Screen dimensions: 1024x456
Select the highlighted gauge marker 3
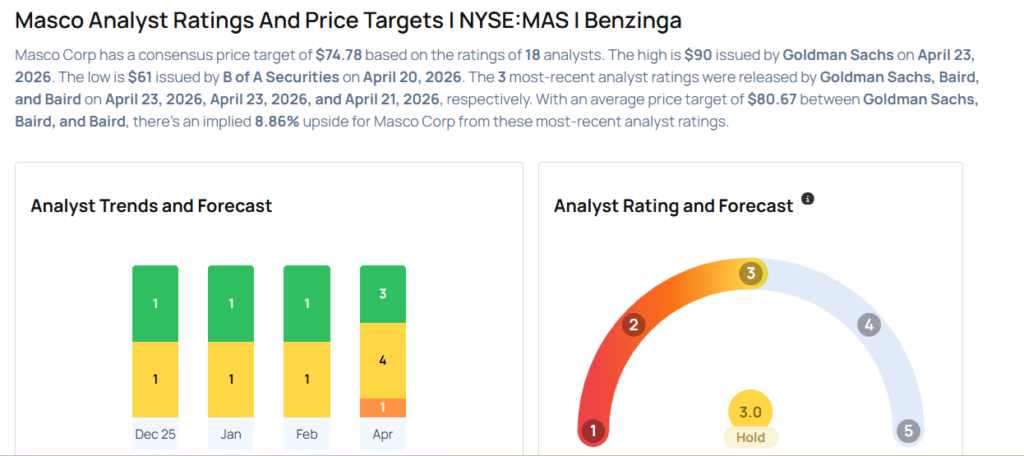pos(752,273)
